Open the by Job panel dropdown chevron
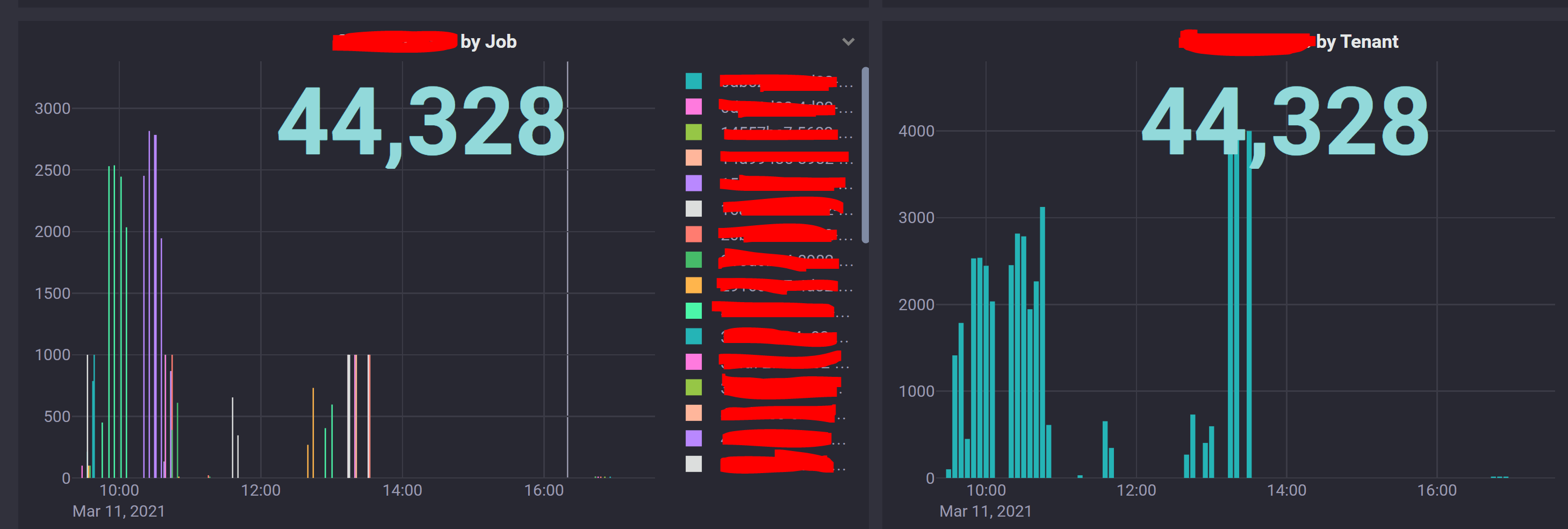 point(848,42)
